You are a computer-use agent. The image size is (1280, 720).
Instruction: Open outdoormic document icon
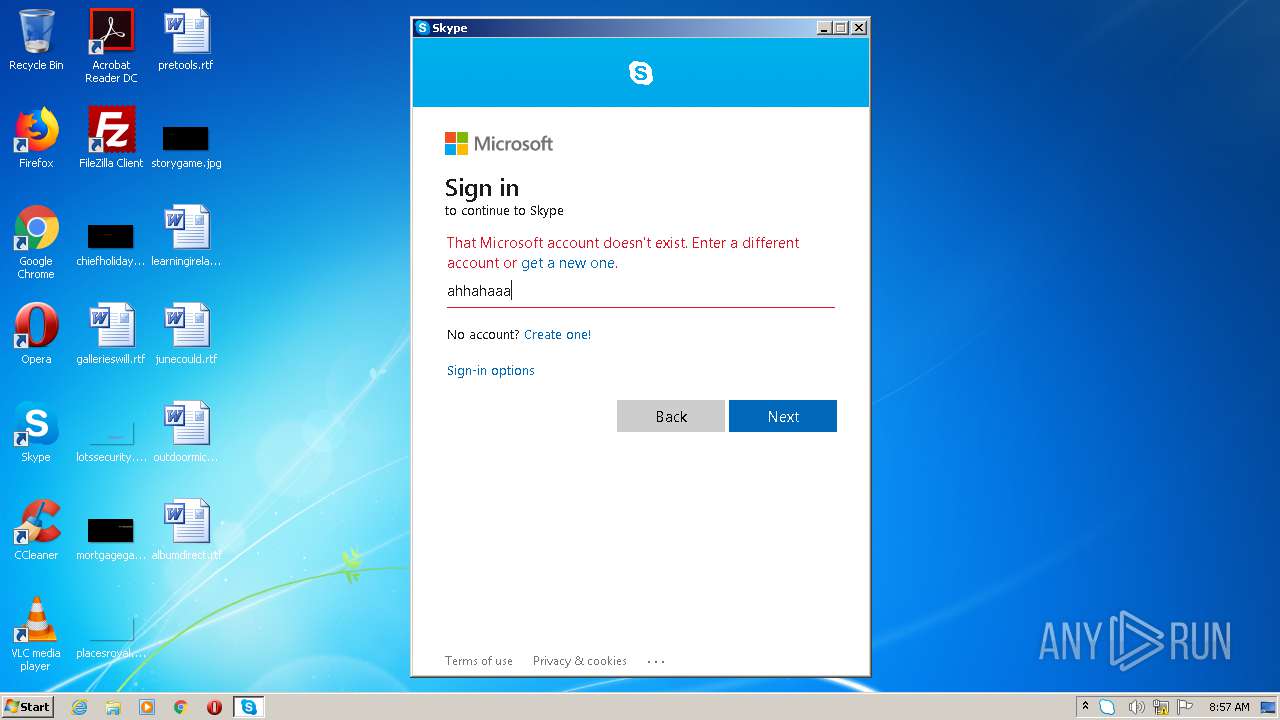(186, 432)
